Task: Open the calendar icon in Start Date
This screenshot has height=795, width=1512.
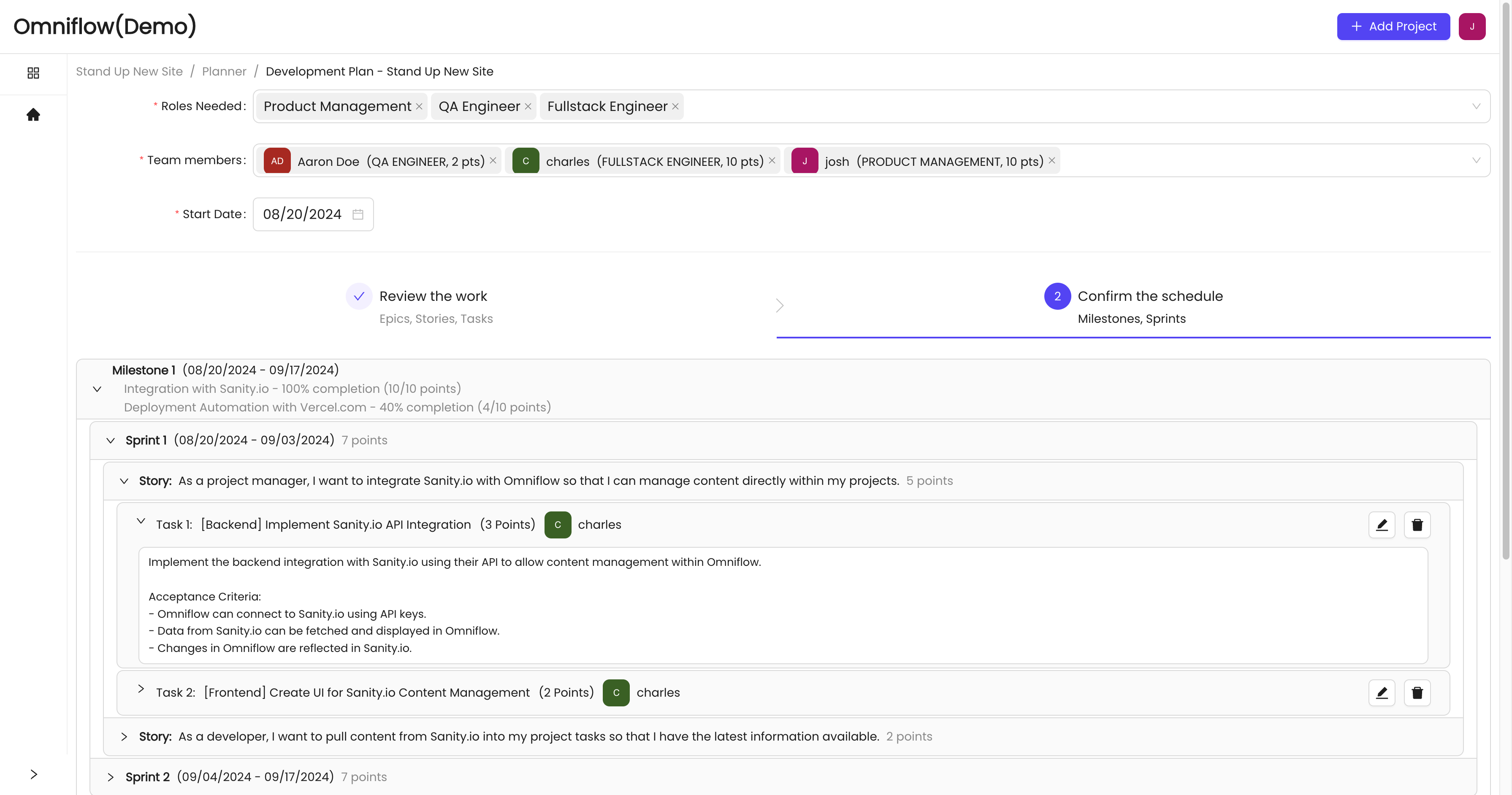Action: coord(358,214)
